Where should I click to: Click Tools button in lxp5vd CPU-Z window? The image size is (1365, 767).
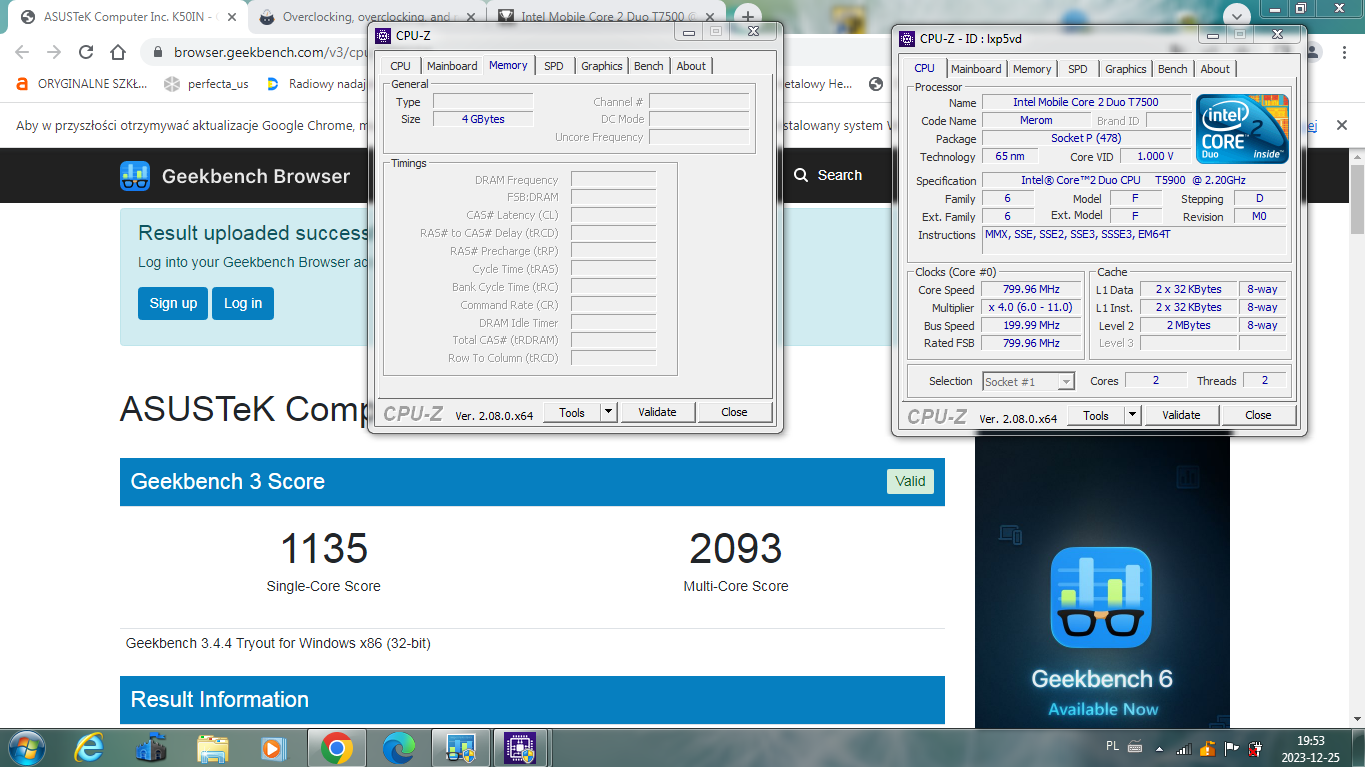1096,415
